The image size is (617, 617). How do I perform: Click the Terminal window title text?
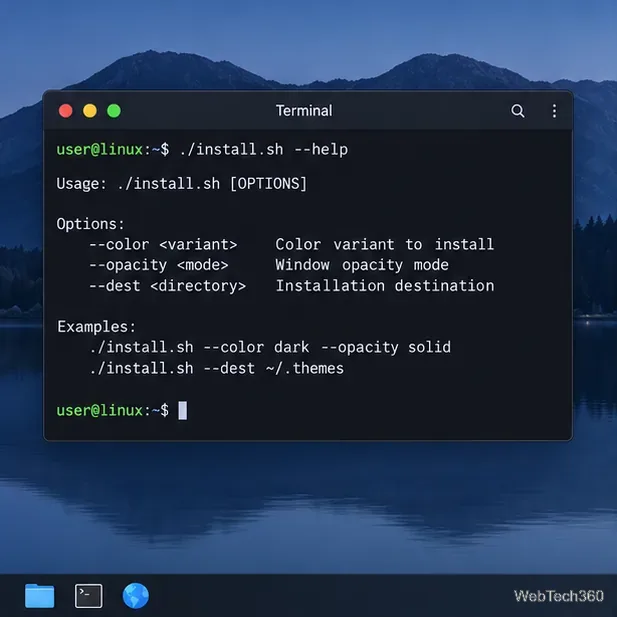[x=304, y=111]
